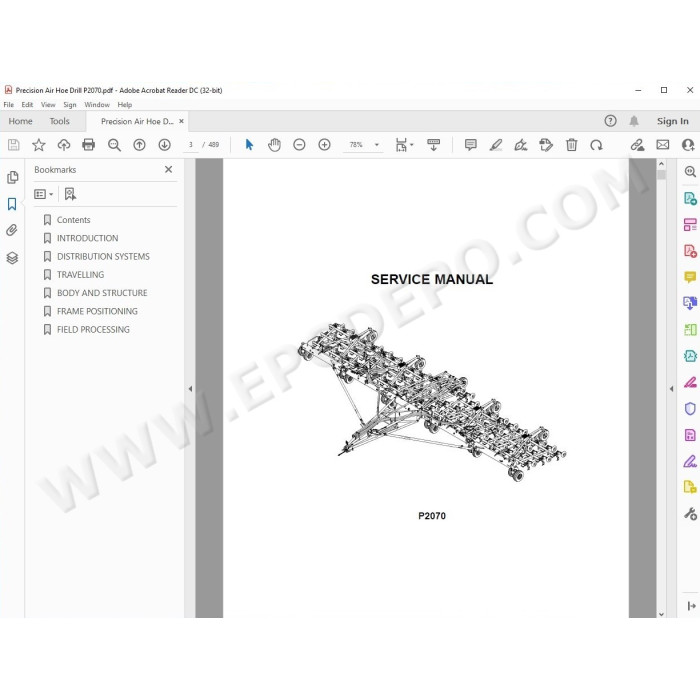Click the scrollbar up arrow

(x=661, y=164)
